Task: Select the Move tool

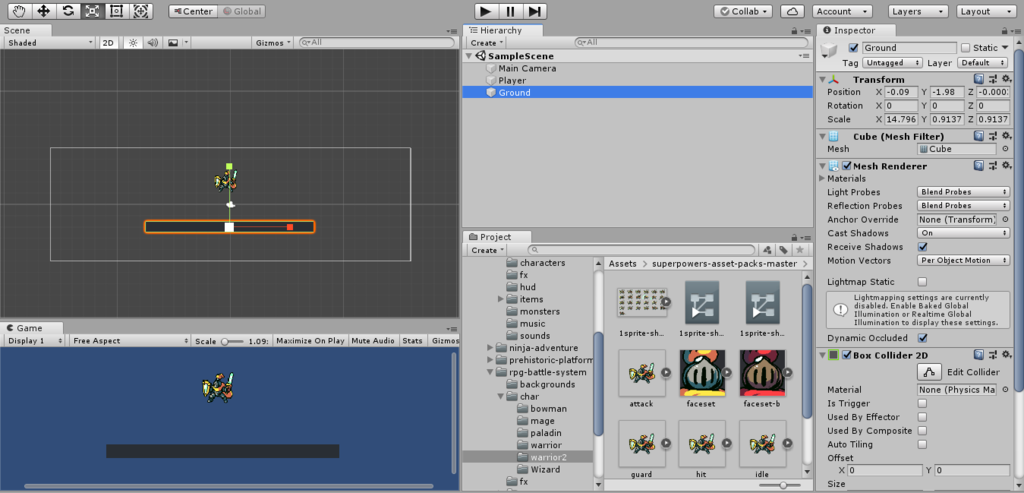Action: [44, 11]
